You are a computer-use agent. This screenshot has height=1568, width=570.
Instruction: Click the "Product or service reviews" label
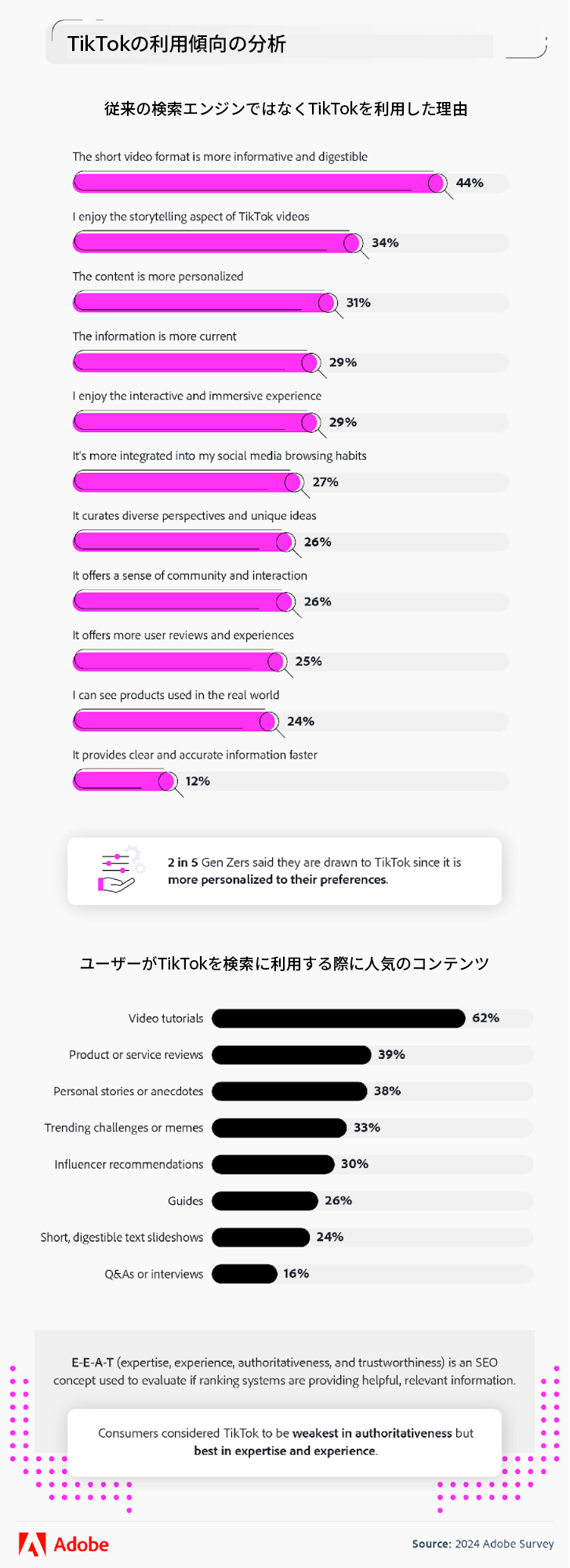click(x=136, y=1055)
